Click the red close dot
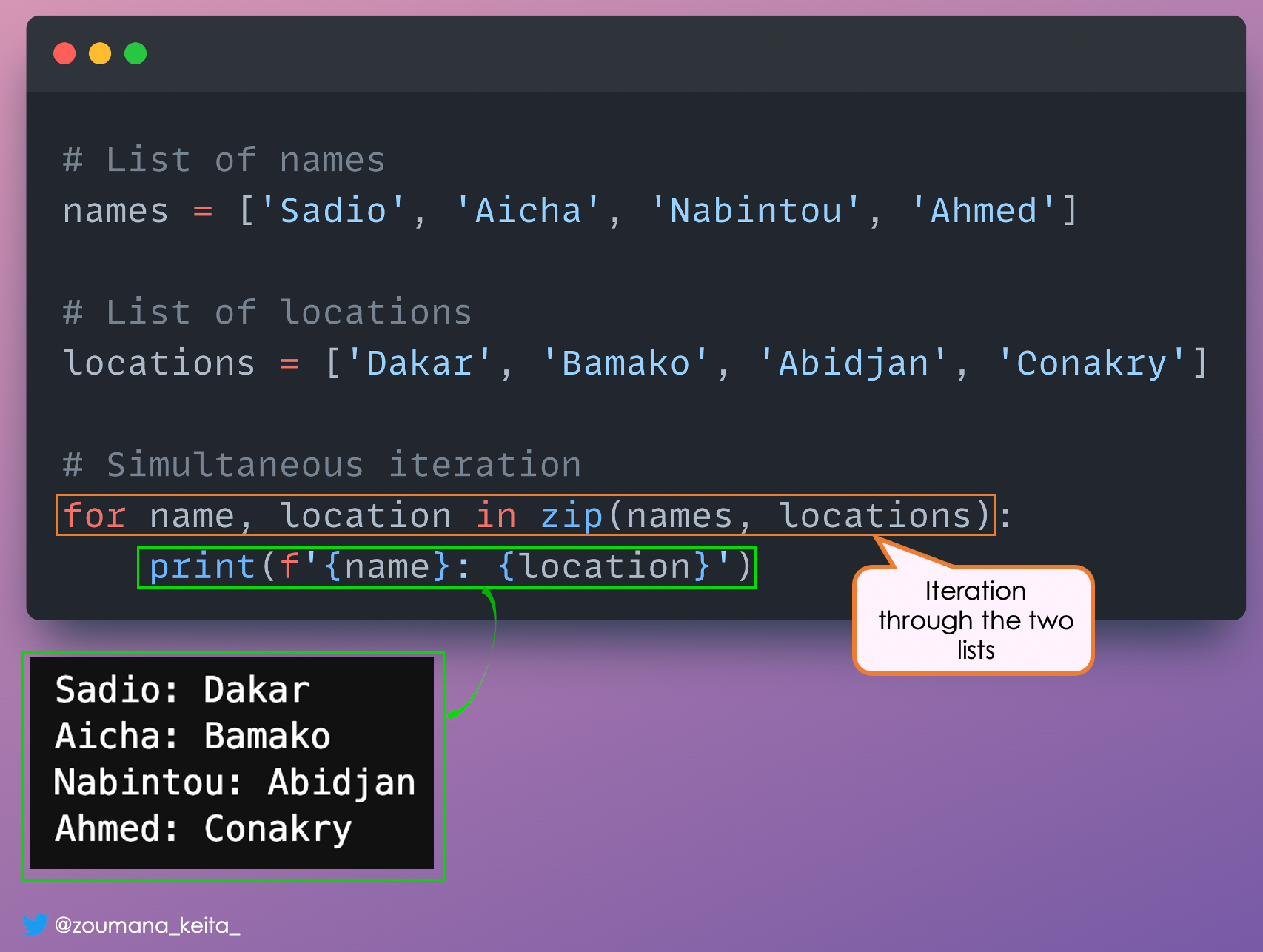 click(64, 54)
